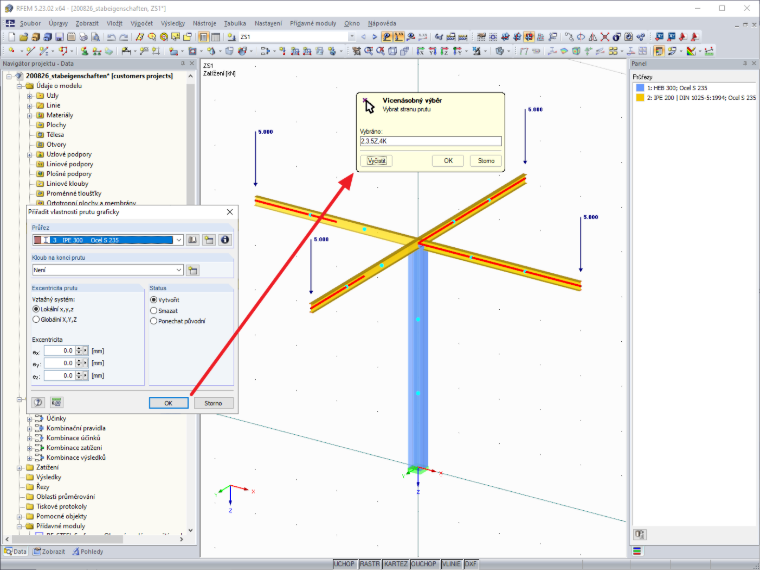
Task: Click the new line tool icon
Action: tap(31, 51)
